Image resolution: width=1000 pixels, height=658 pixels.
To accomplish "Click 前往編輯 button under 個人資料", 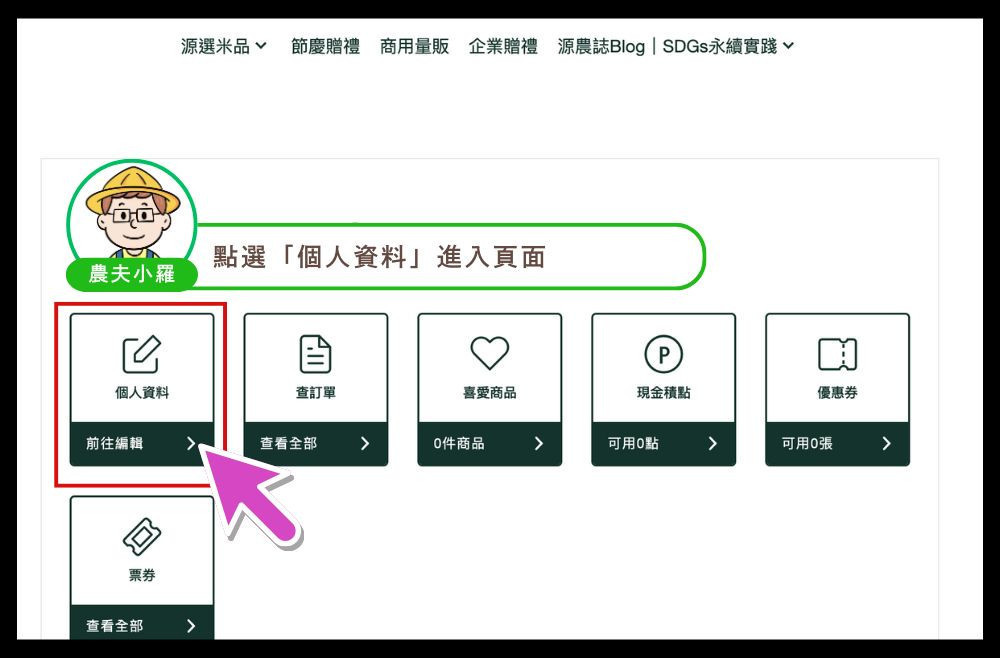I will point(142,444).
